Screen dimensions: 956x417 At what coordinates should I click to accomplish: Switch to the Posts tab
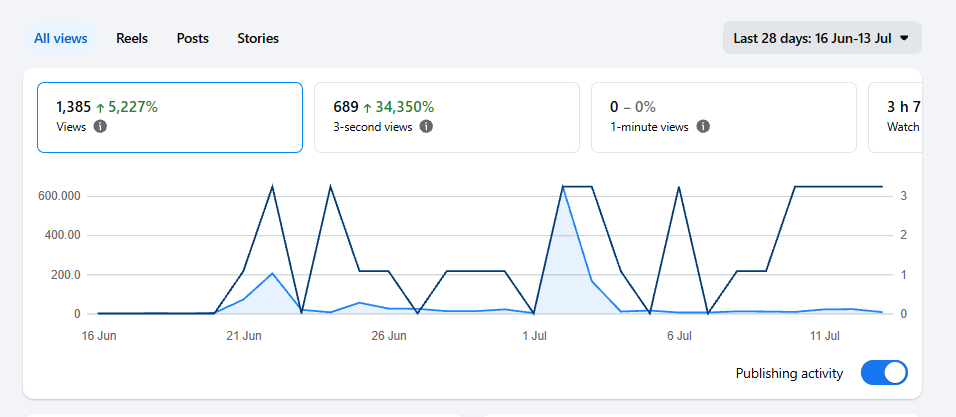coord(193,38)
